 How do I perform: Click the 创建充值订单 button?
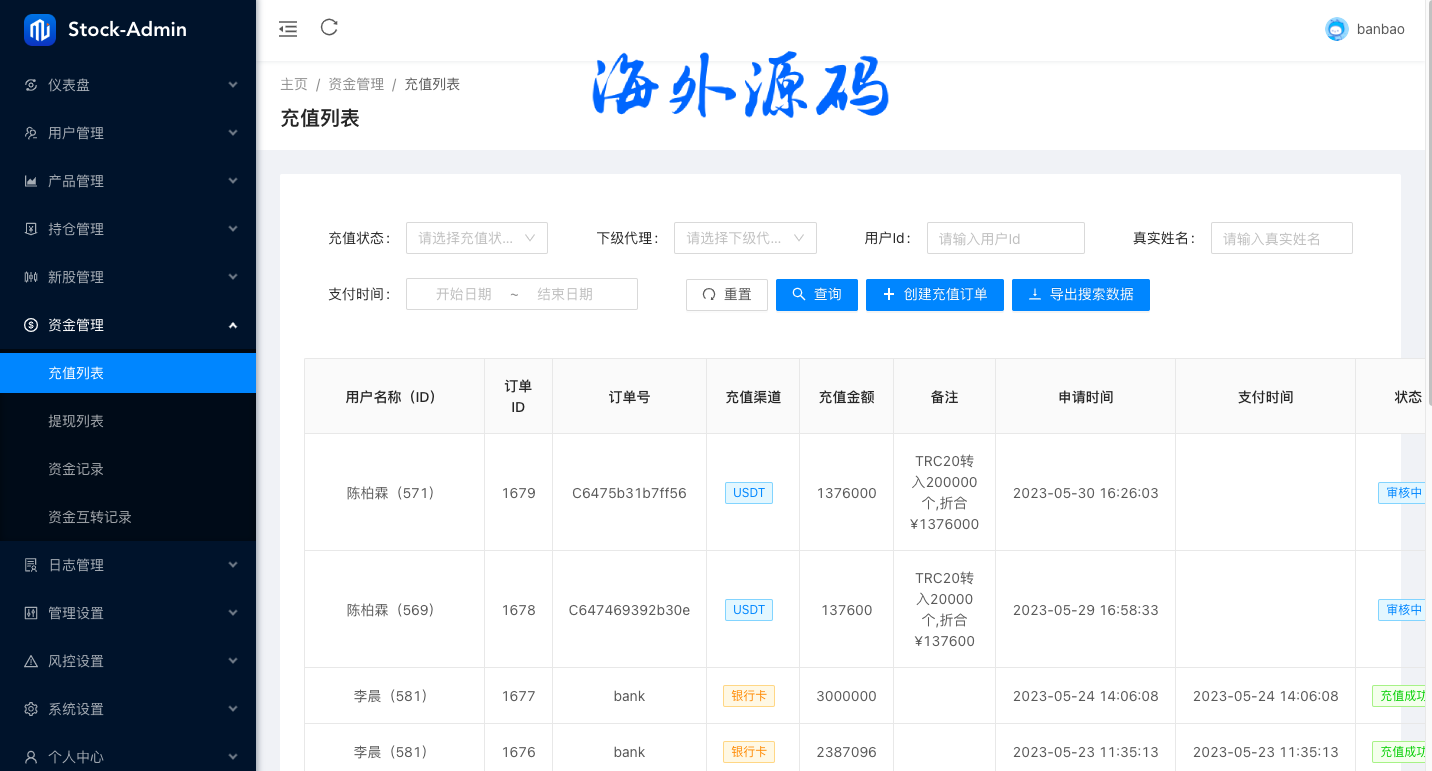934,295
